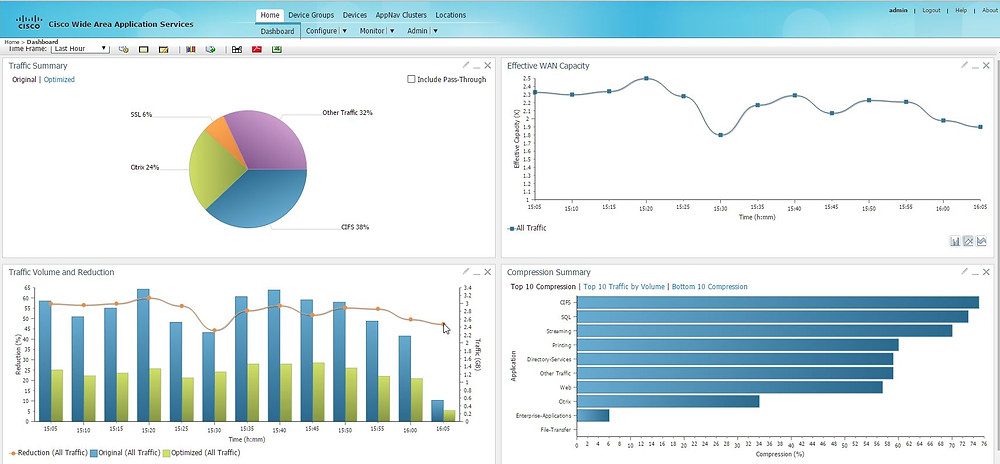Open the Device Groups tab
This screenshot has height=464, width=1000.
click(x=311, y=15)
